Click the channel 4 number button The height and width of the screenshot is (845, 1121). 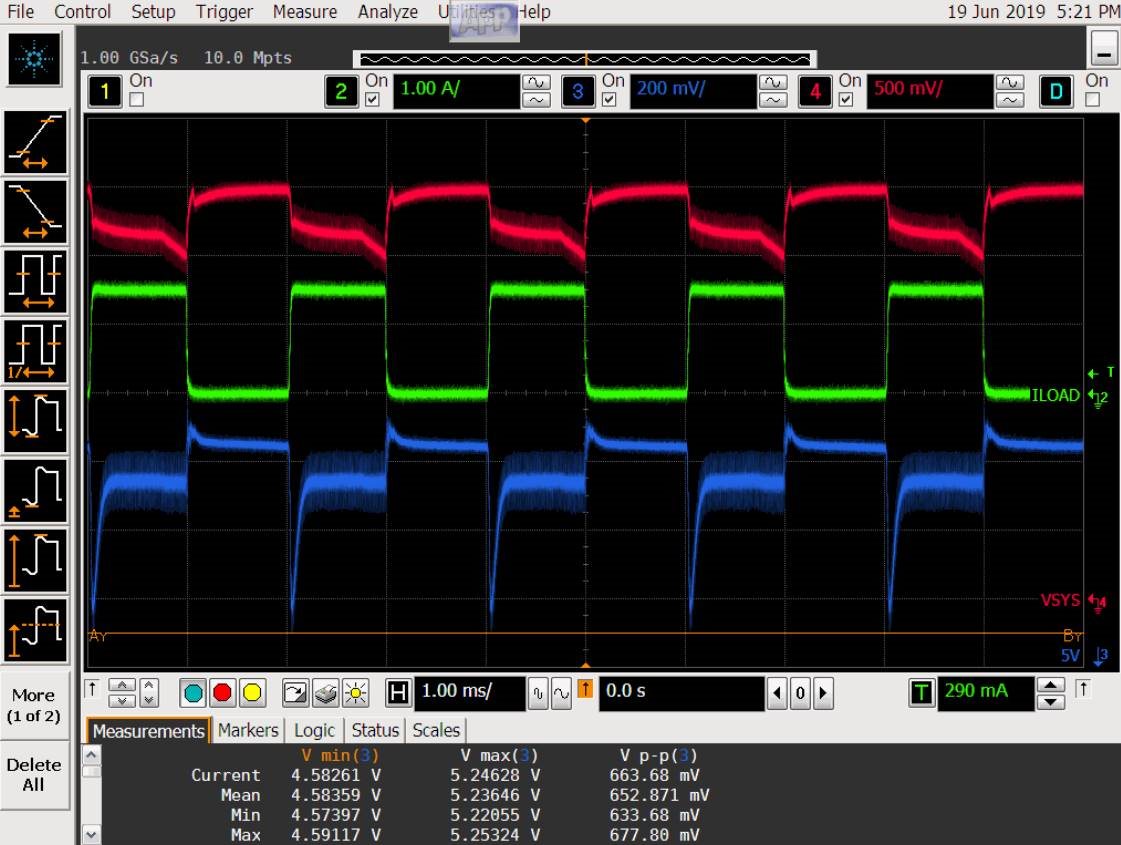click(816, 92)
